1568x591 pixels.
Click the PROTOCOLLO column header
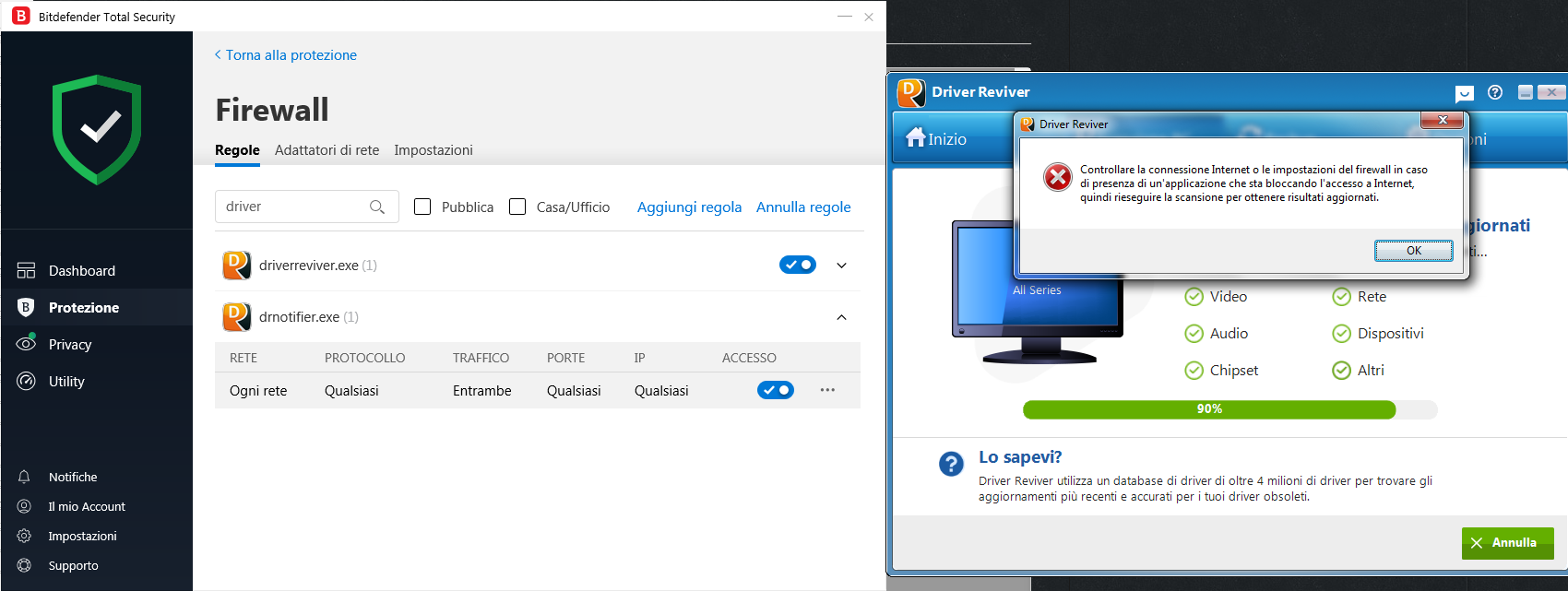364,358
